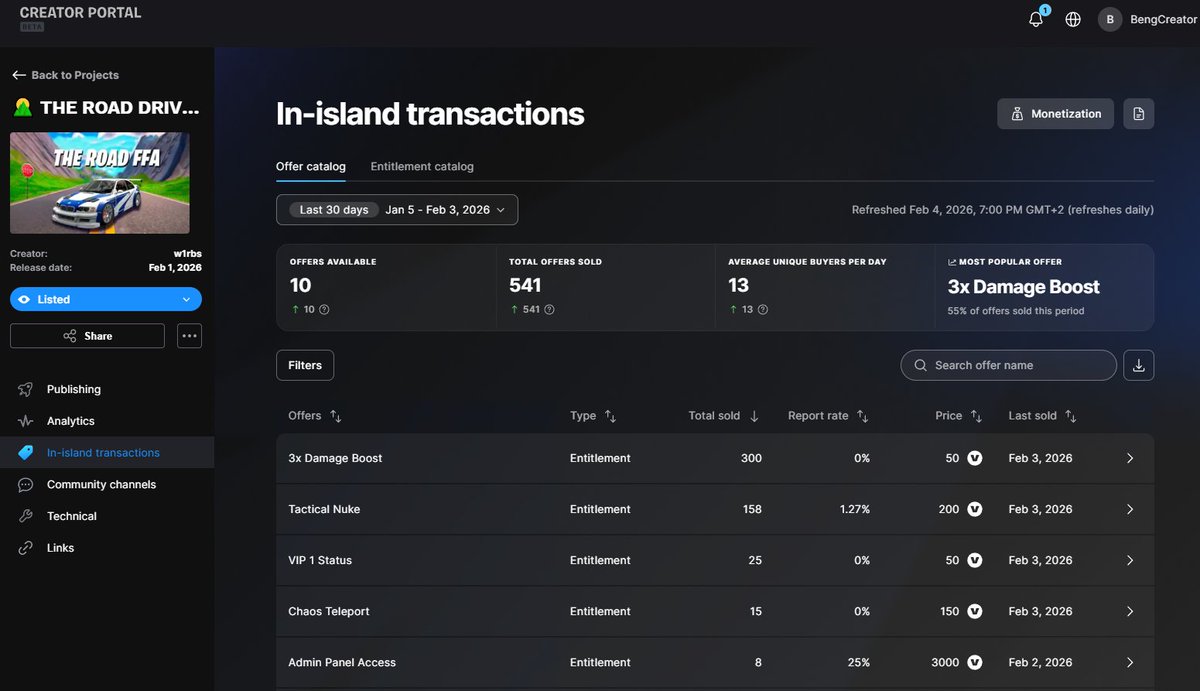
Task: Click help icon under Average Unique Buyers
Action: 763,310
